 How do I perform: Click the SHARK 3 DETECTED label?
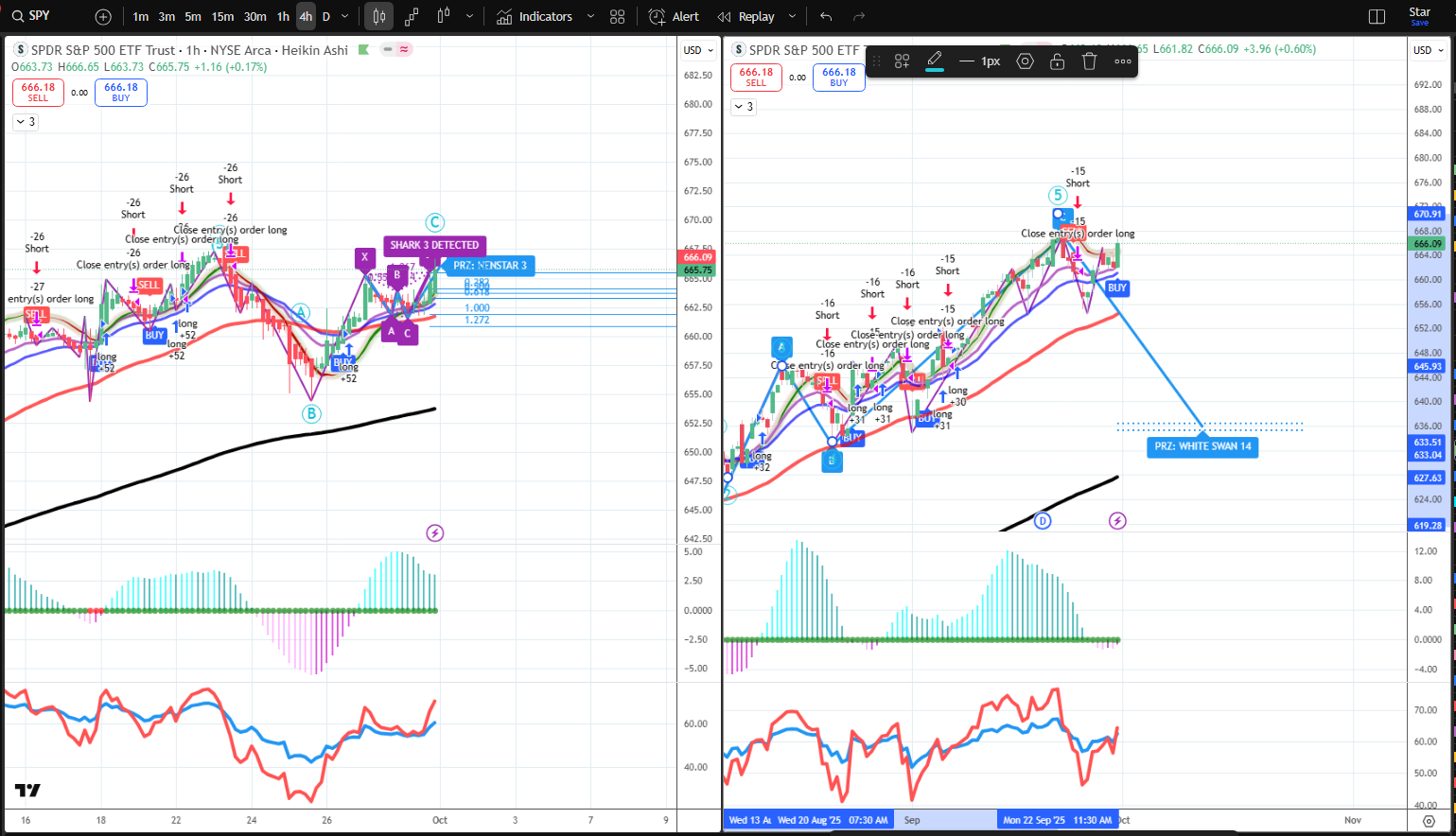pos(434,245)
